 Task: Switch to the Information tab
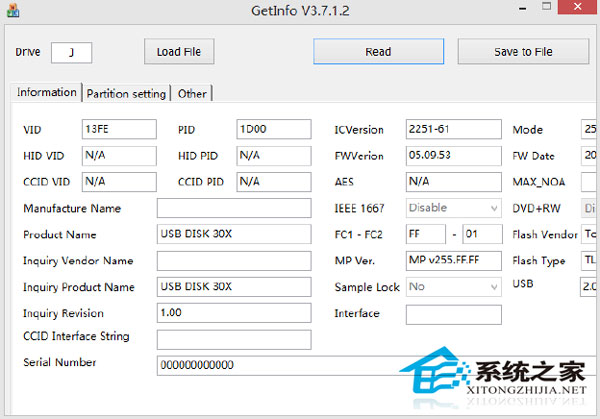(46, 92)
